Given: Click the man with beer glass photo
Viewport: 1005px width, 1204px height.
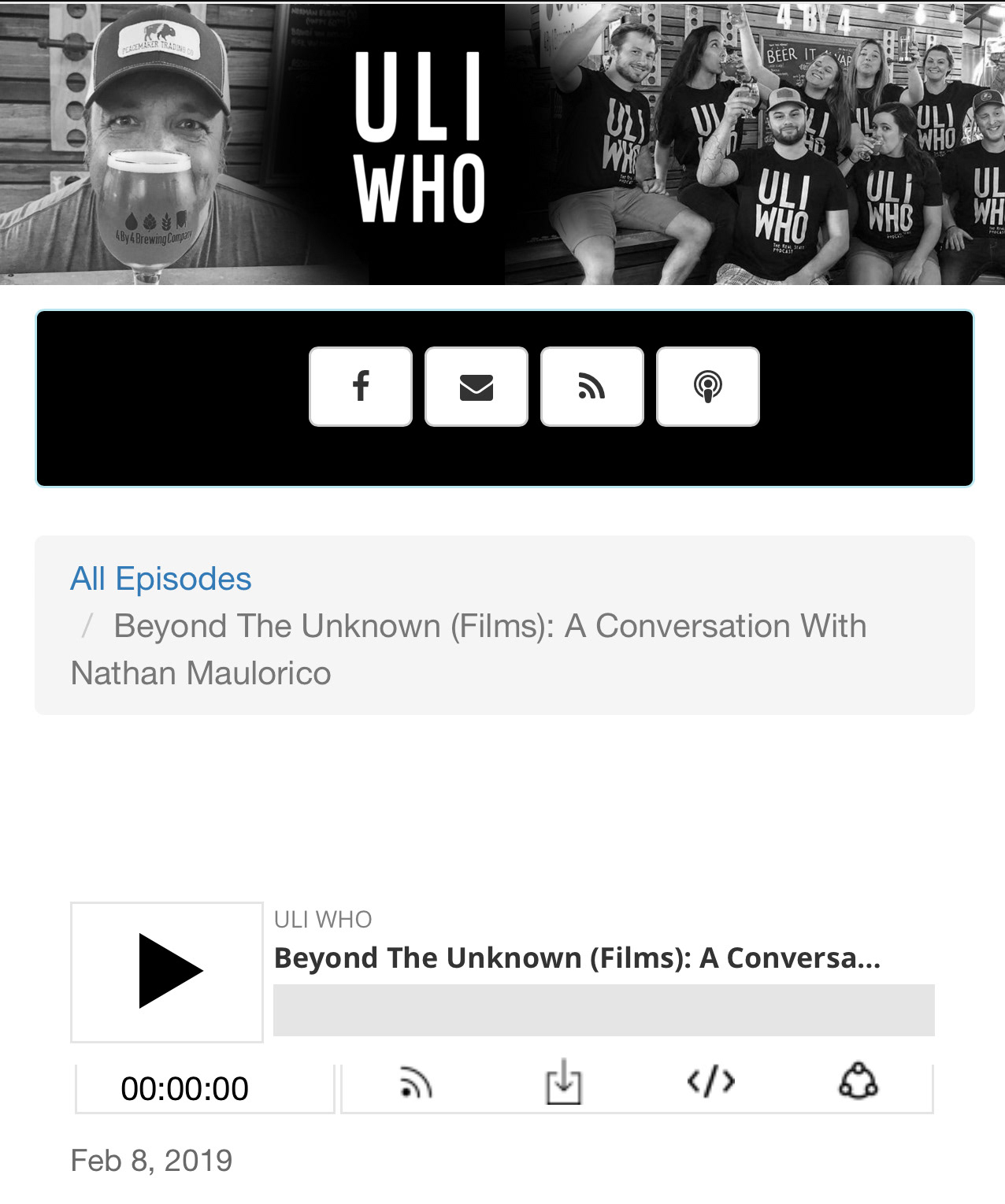Looking at the screenshot, I should tap(150, 144).
